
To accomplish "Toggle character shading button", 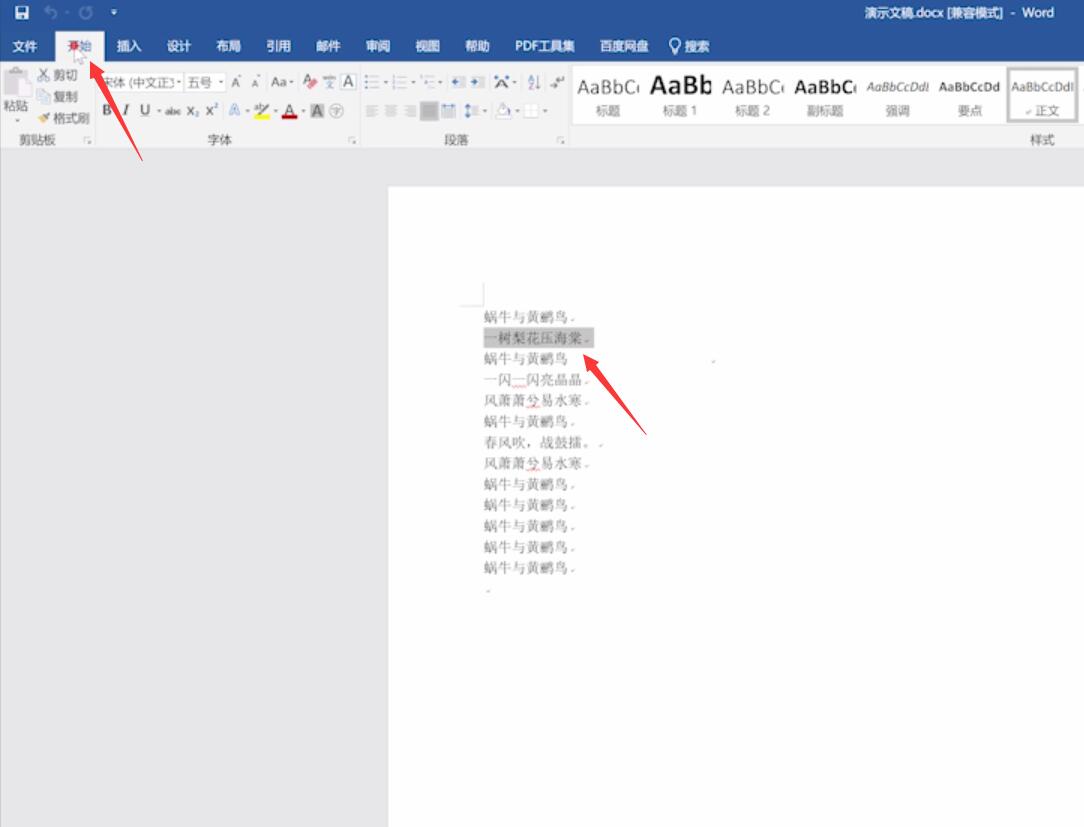I will [x=317, y=111].
